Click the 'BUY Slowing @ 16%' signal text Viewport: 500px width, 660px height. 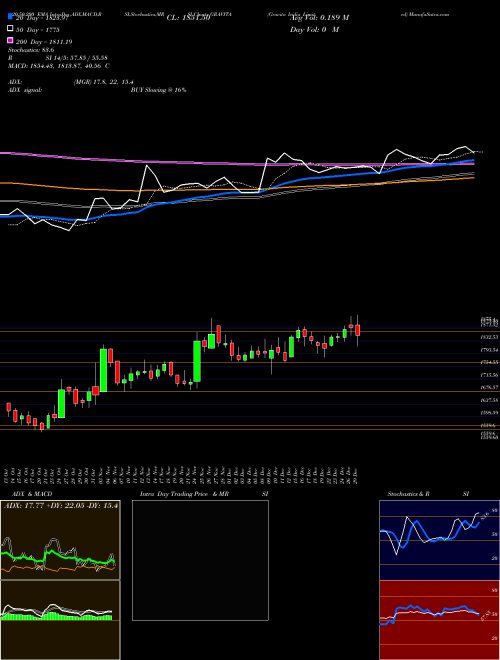tap(159, 90)
